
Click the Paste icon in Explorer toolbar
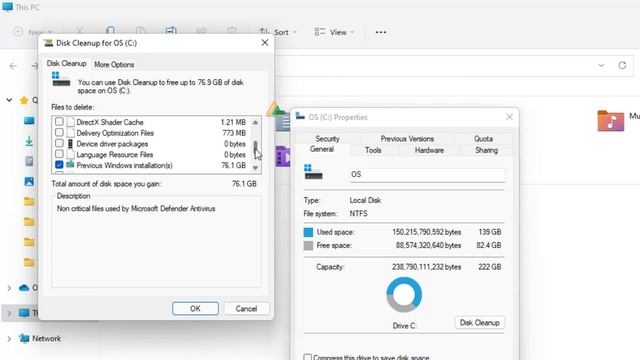point(140,31)
